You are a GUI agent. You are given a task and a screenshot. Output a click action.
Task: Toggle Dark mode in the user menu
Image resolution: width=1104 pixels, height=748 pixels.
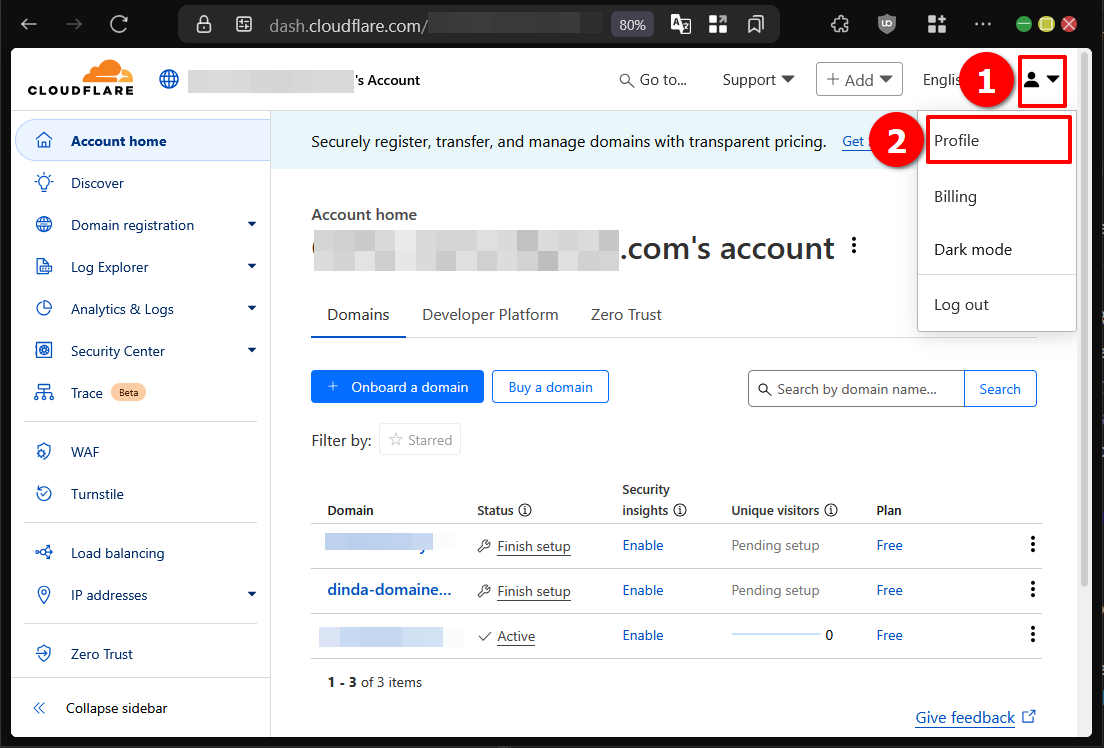pyautogui.click(x=997, y=249)
